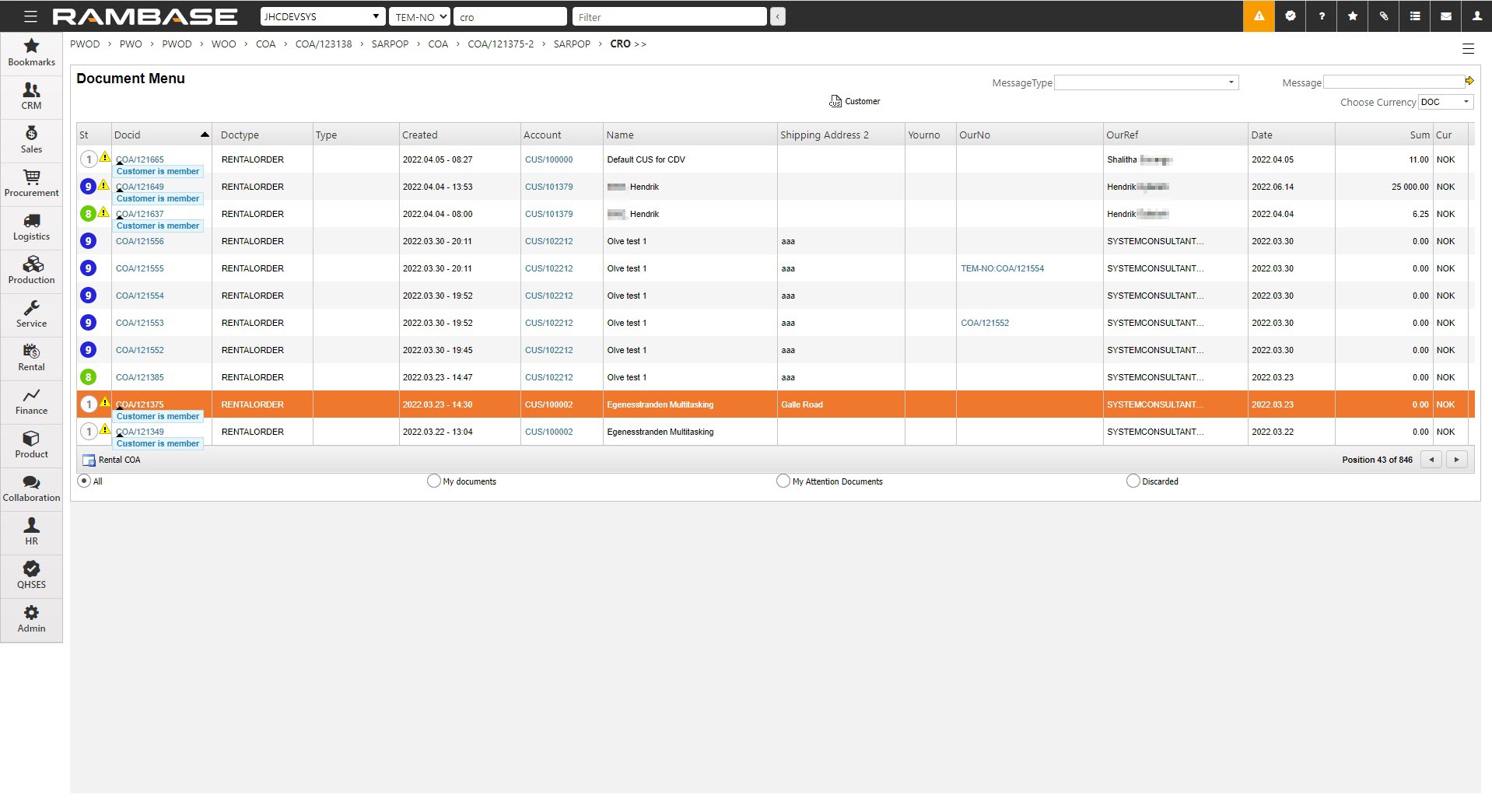Open the Bookmarks sidebar module
The width and height of the screenshot is (1492, 812).
[31, 53]
